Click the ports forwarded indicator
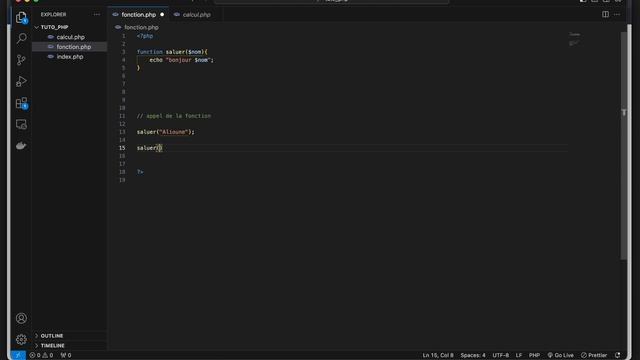The image size is (640, 360). click(66, 355)
